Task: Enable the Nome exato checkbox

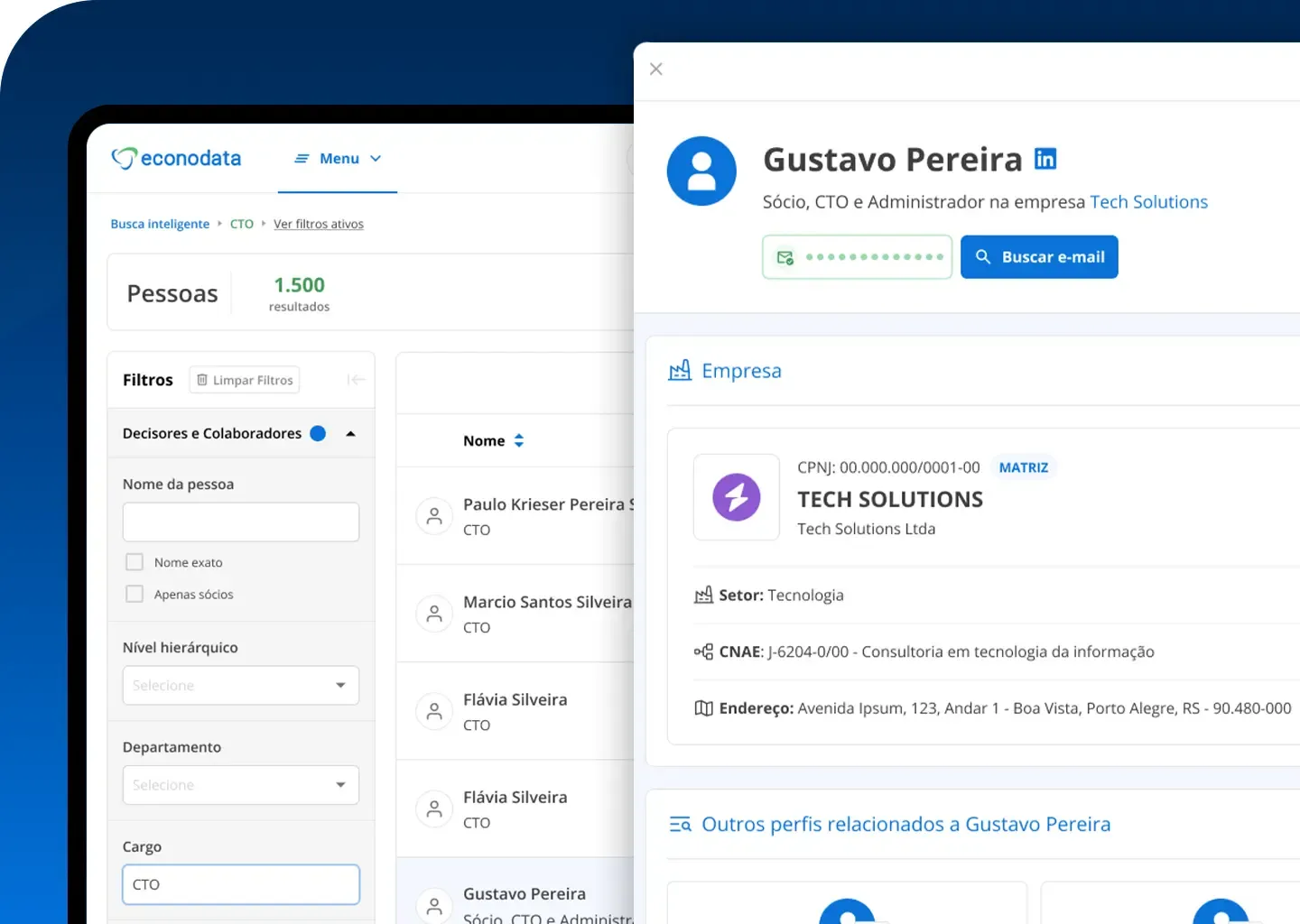Action: (x=135, y=562)
